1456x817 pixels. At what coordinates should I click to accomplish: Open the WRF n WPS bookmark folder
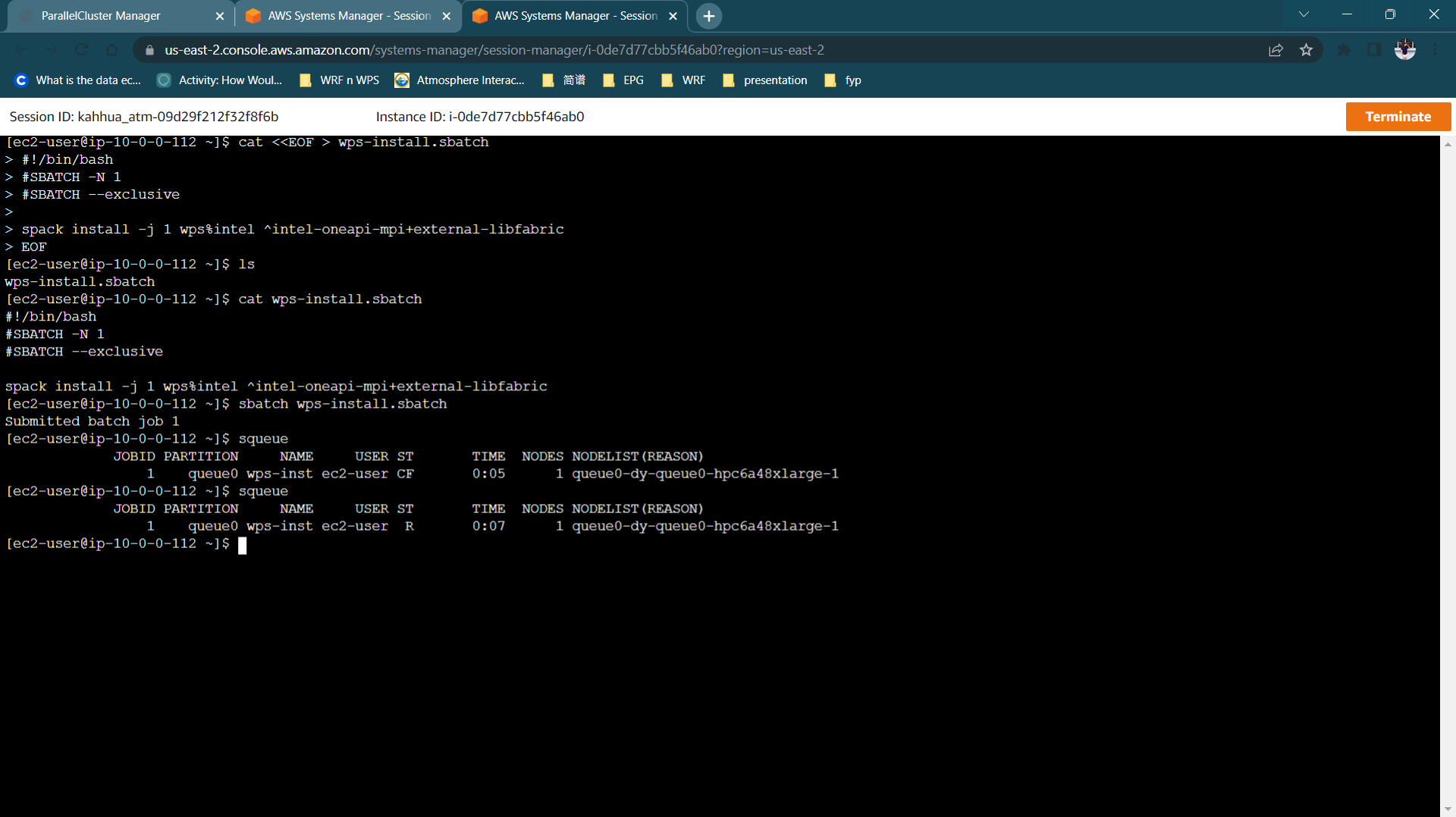click(x=340, y=80)
